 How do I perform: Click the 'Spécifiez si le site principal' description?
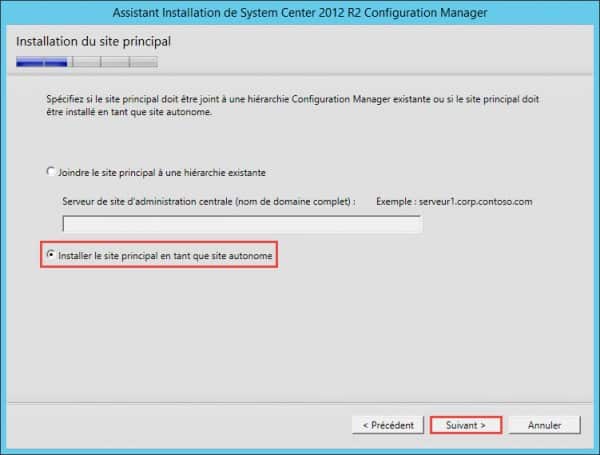[293, 106]
